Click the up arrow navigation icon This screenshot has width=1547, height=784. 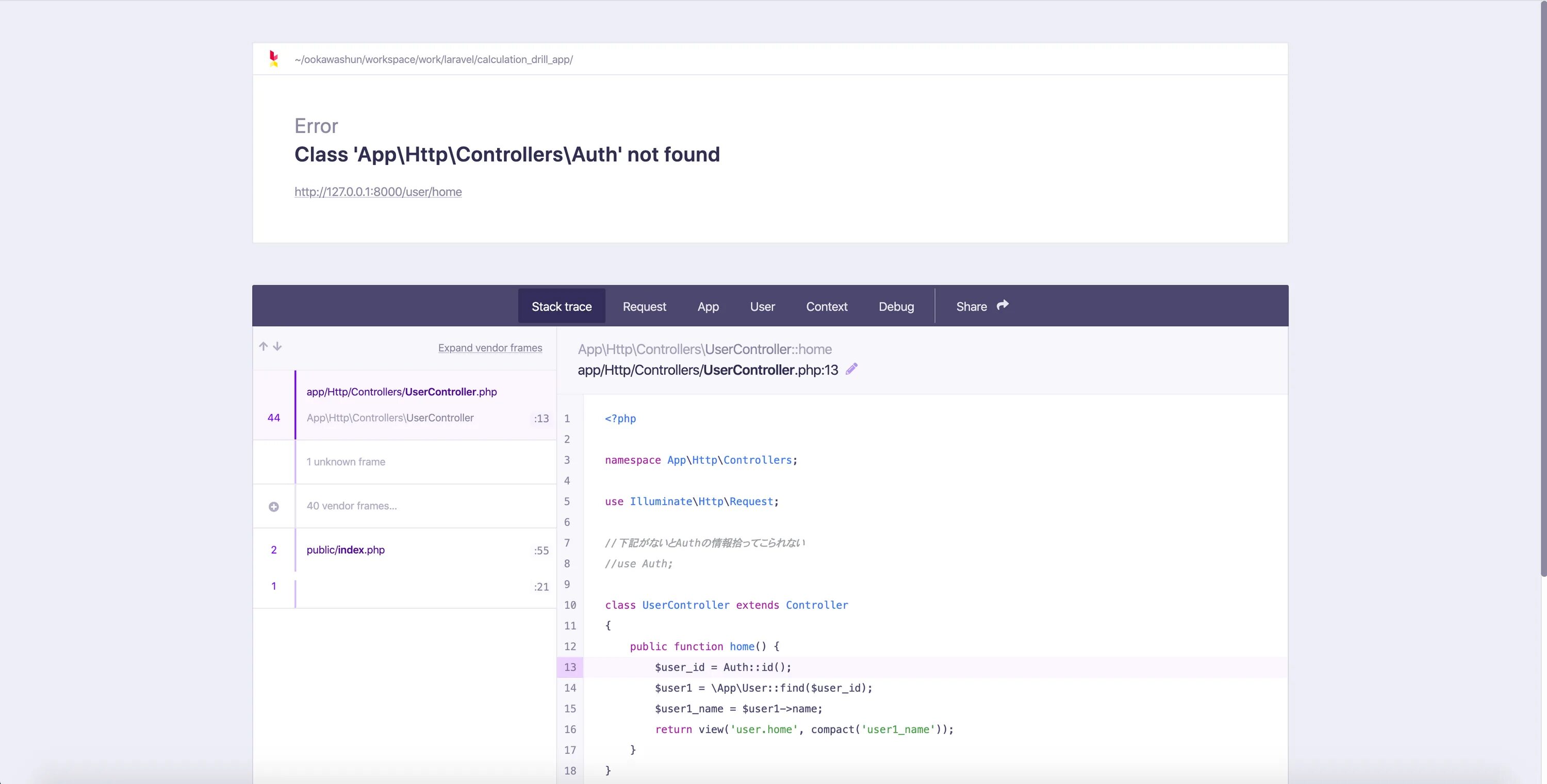pyautogui.click(x=263, y=346)
